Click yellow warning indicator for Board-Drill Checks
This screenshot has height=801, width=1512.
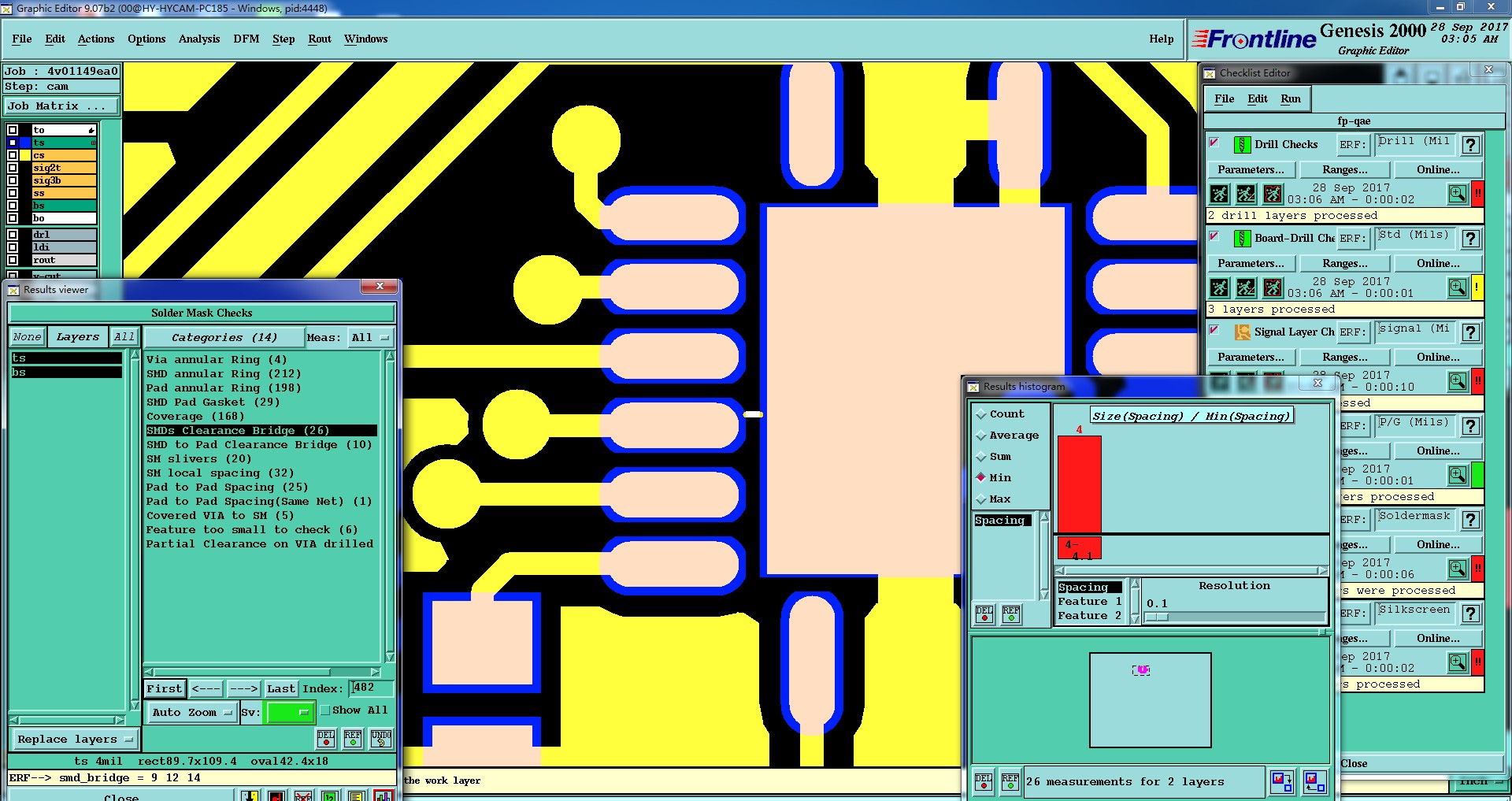coord(1478,287)
